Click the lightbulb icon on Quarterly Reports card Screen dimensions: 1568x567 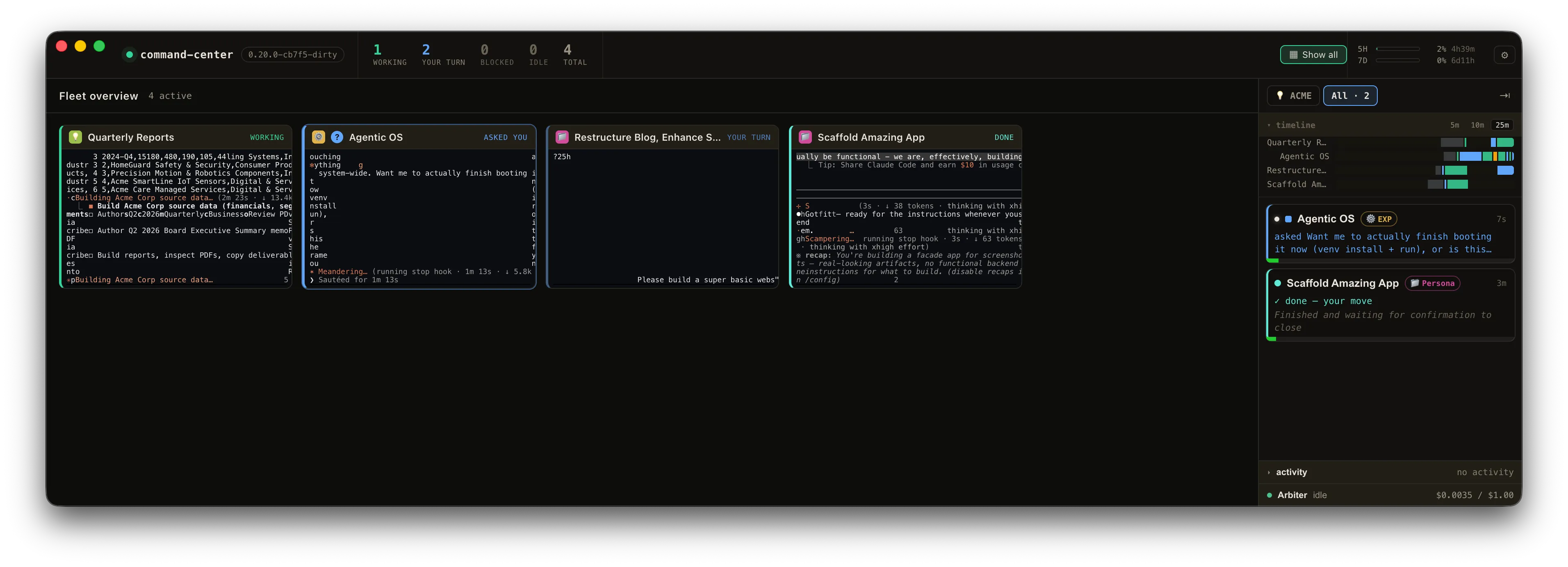click(x=75, y=137)
